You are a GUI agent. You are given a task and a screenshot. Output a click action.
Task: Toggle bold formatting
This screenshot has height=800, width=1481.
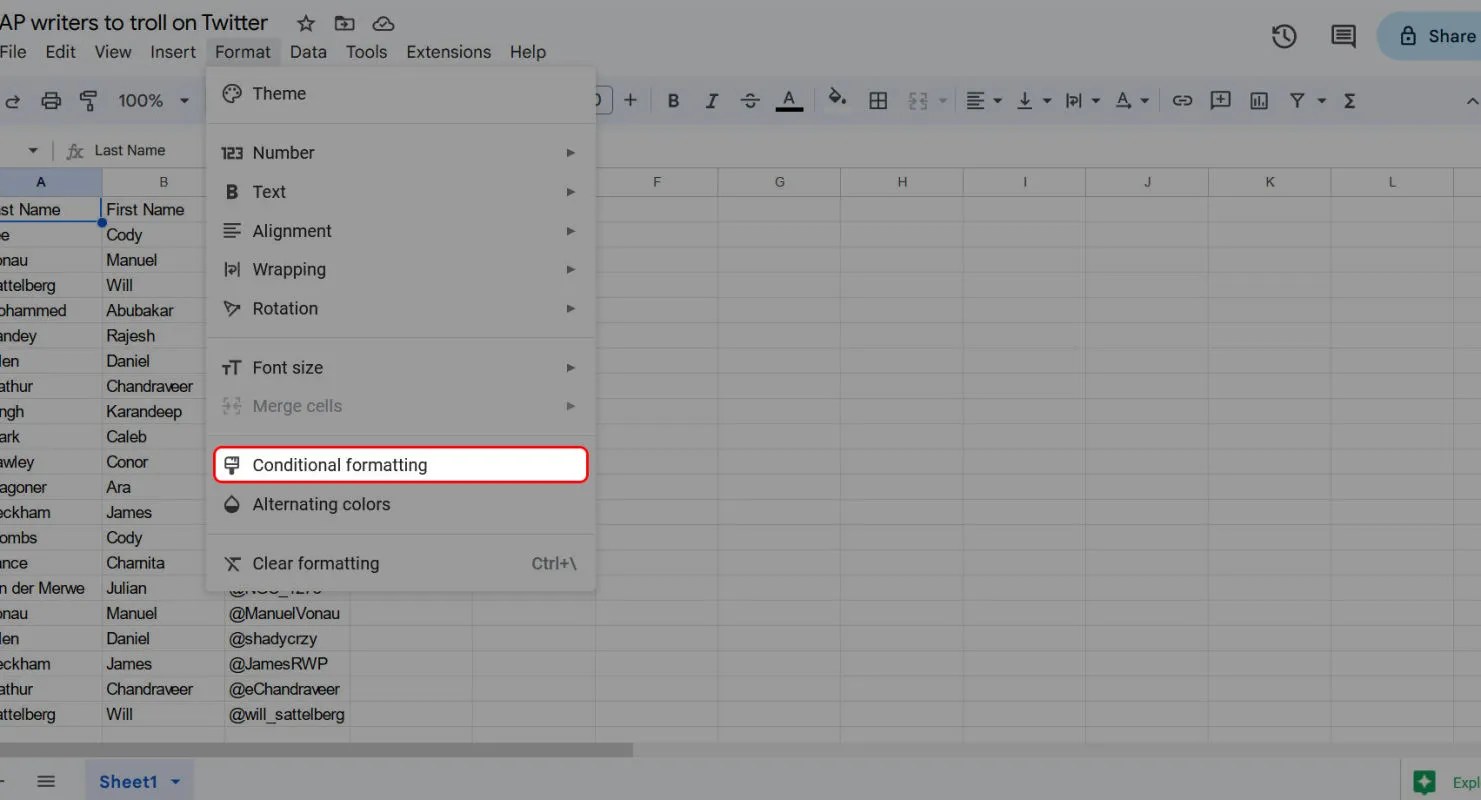coord(673,100)
